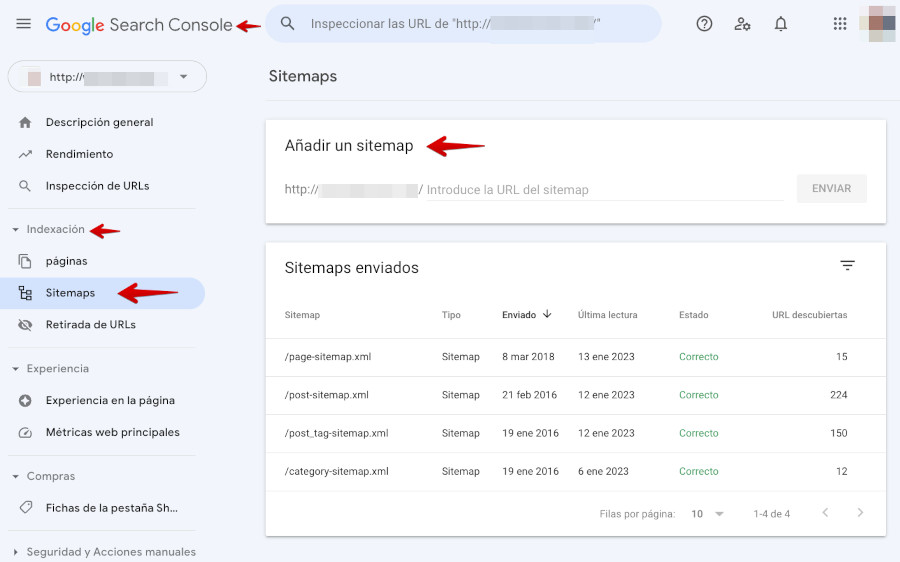This screenshot has width=900, height=562.
Task: Collapse the Indexación section
Action: pos(15,230)
